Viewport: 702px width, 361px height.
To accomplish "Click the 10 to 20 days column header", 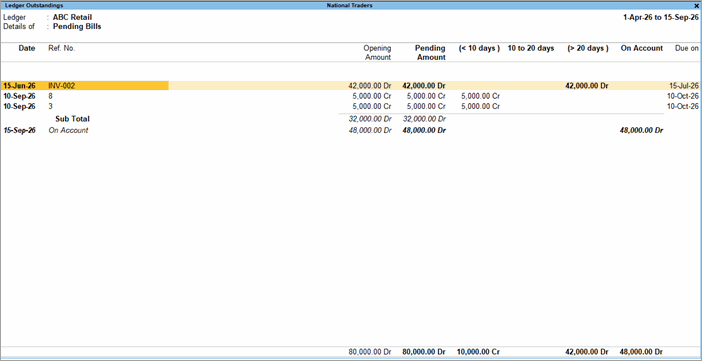I will [x=531, y=48].
